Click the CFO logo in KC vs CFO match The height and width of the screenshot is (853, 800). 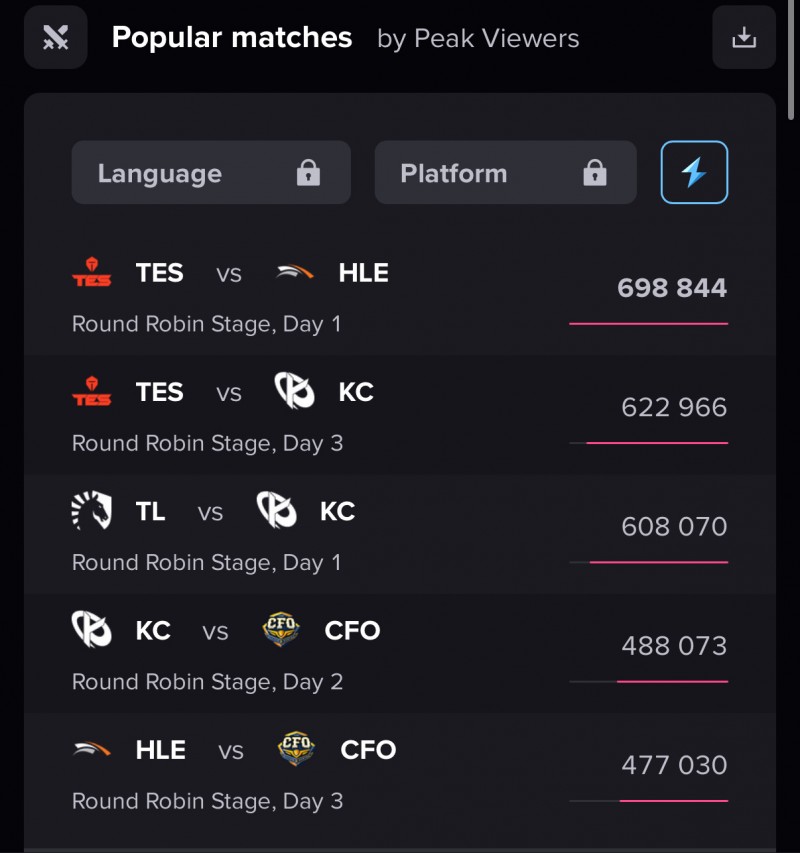point(280,631)
